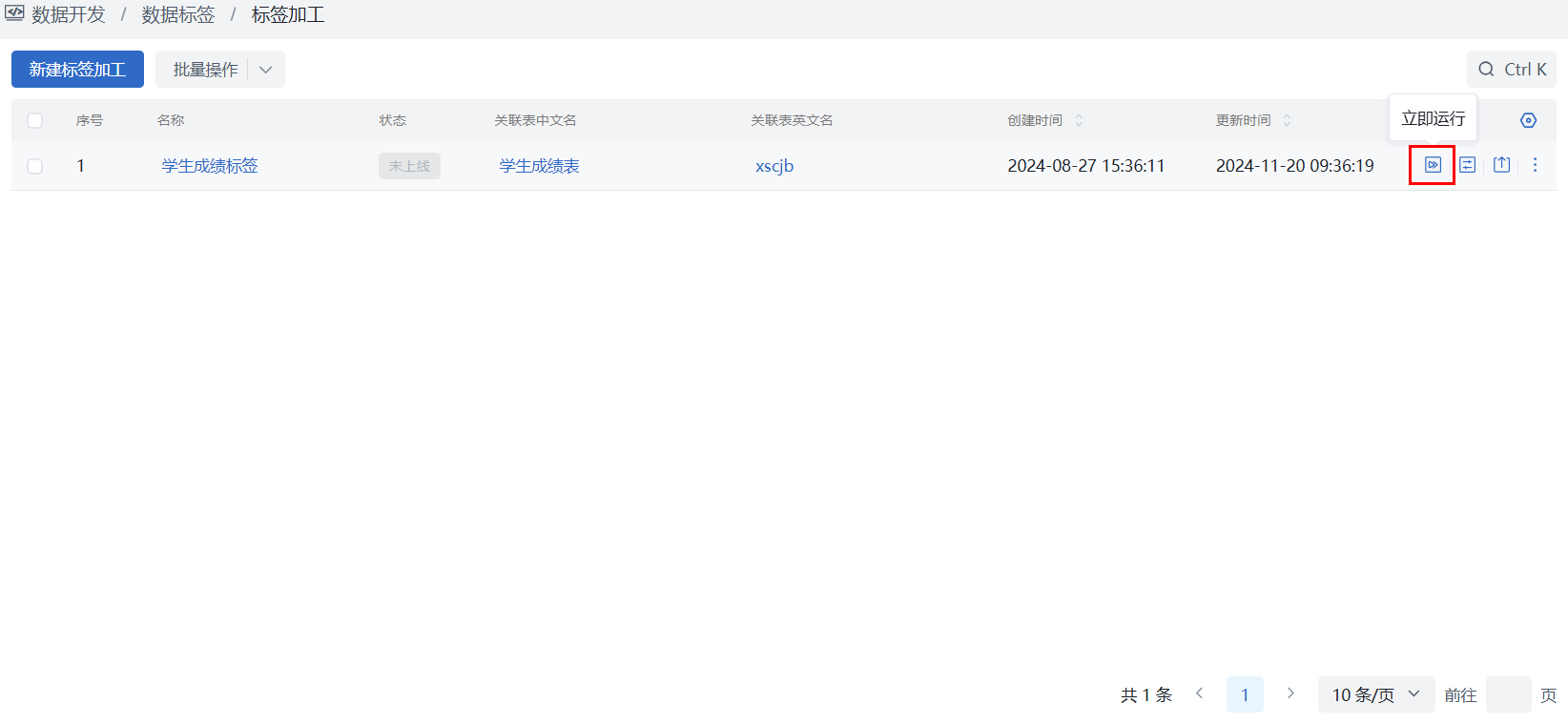Go to 数据开发 breadcrumb
Screen dimensions: 1568x724
(x=68, y=15)
